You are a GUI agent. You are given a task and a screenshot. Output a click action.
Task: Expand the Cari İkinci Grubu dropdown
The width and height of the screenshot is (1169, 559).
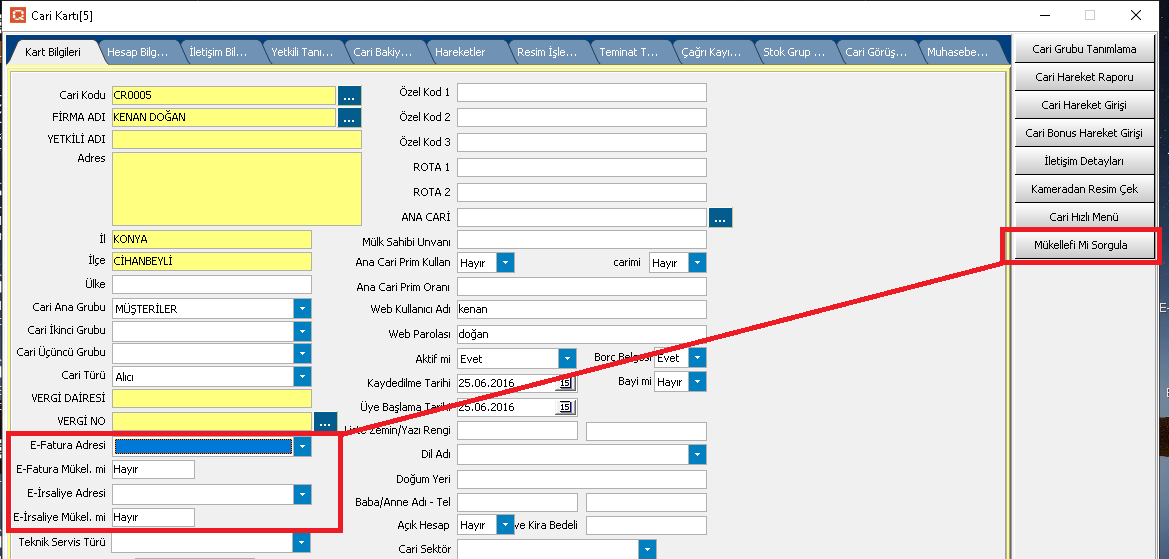[x=302, y=331]
